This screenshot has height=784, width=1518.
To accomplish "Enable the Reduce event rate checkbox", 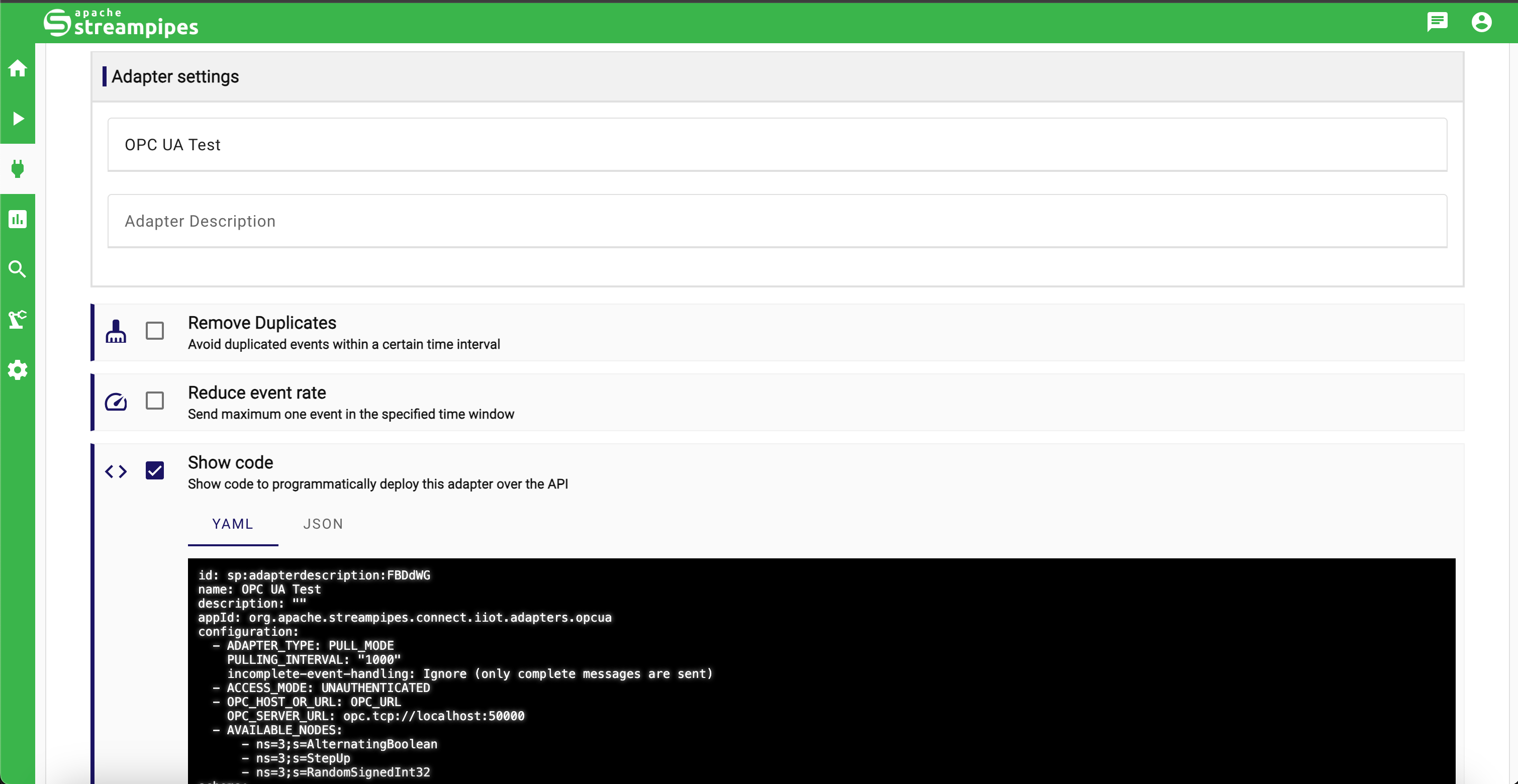I will click(154, 401).
